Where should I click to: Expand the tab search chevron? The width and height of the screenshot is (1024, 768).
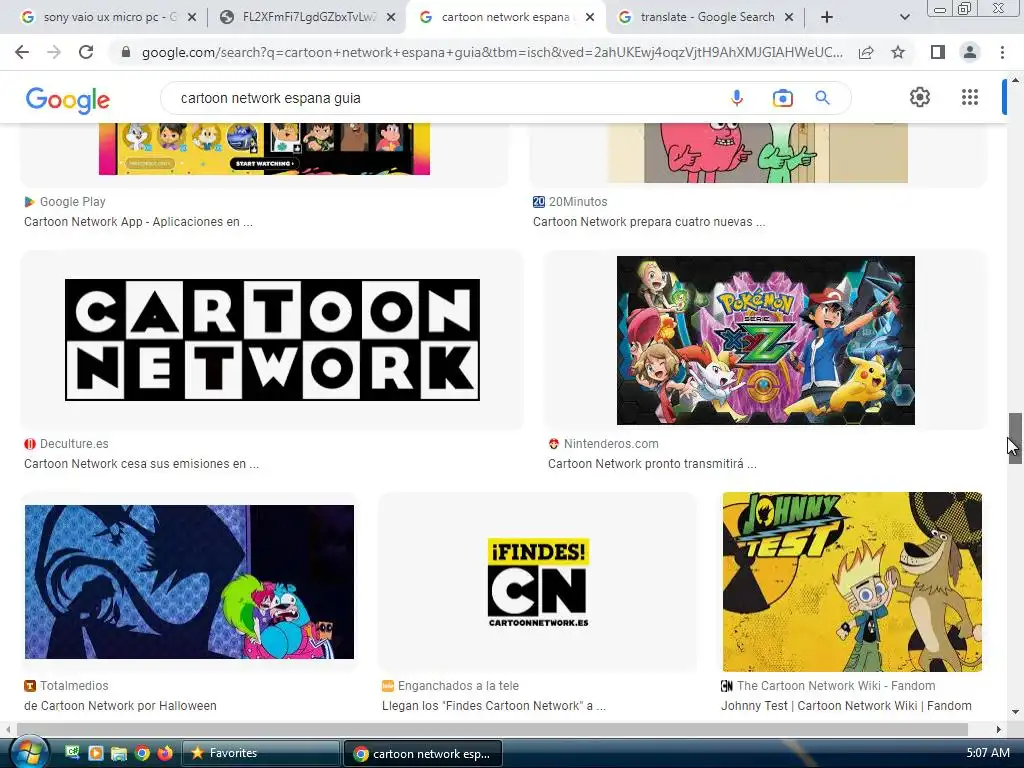pyautogui.click(x=904, y=17)
